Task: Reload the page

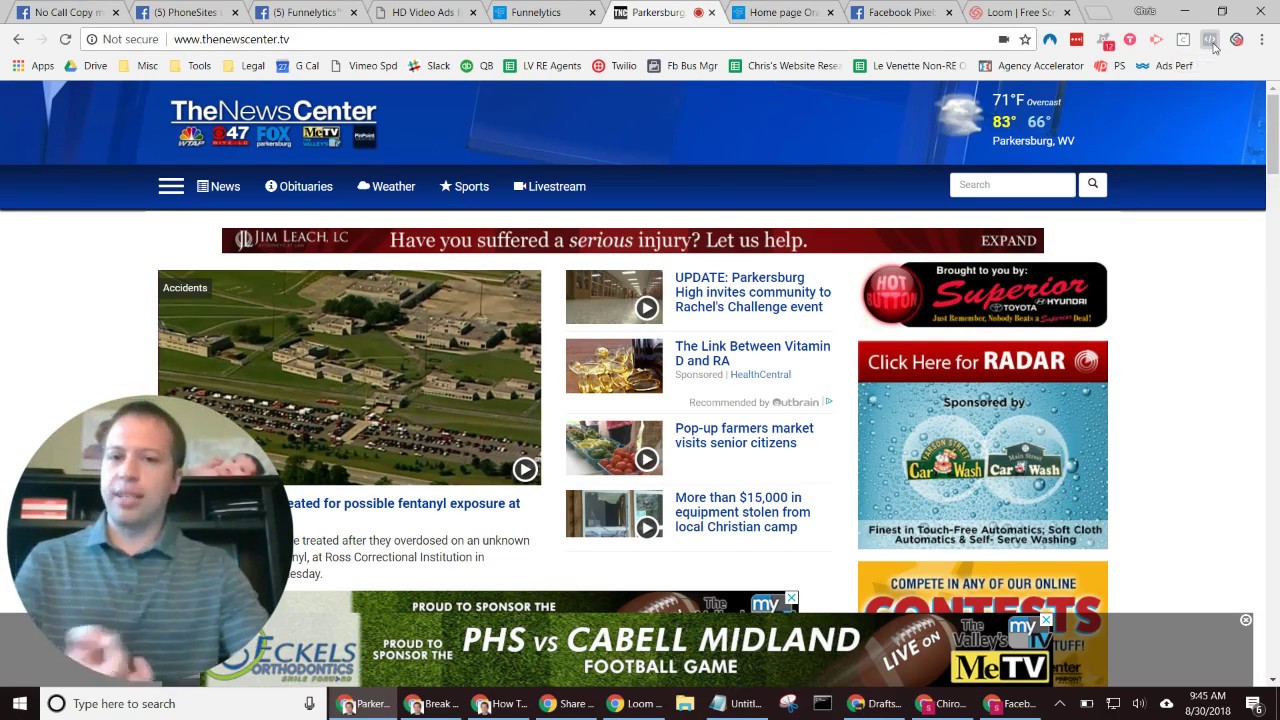Action: (x=65, y=39)
